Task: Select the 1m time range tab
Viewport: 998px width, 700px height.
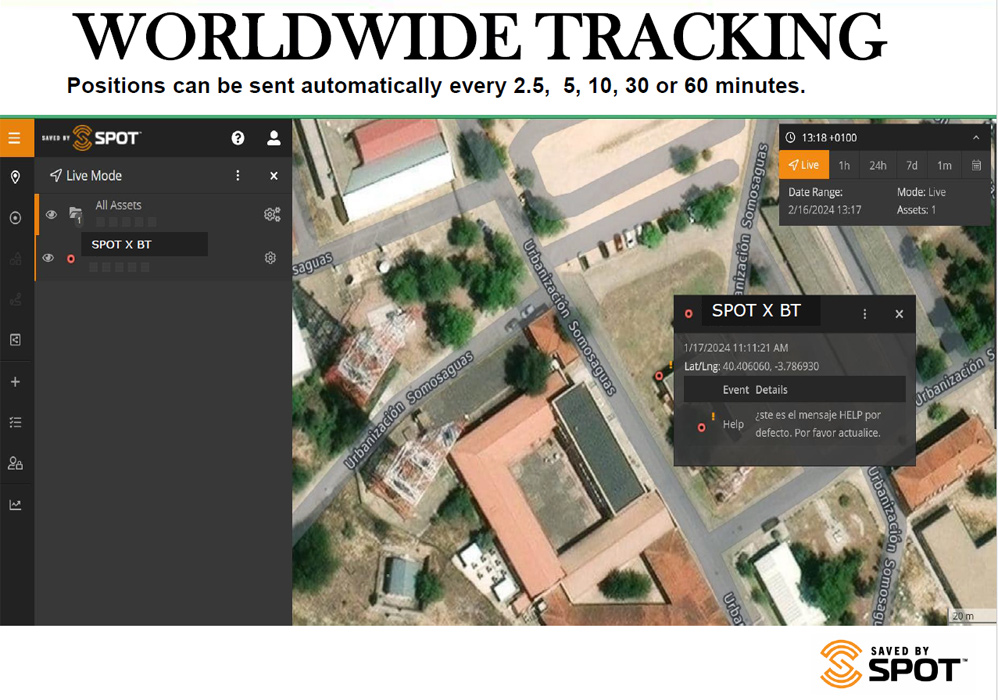Action: pos(945,165)
